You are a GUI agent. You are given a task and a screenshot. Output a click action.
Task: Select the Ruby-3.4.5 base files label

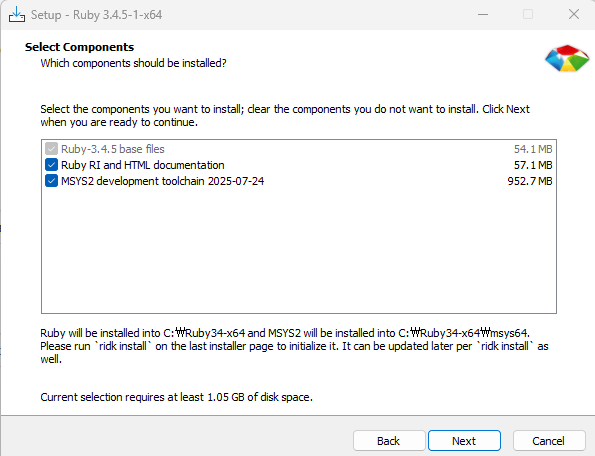(113, 149)
